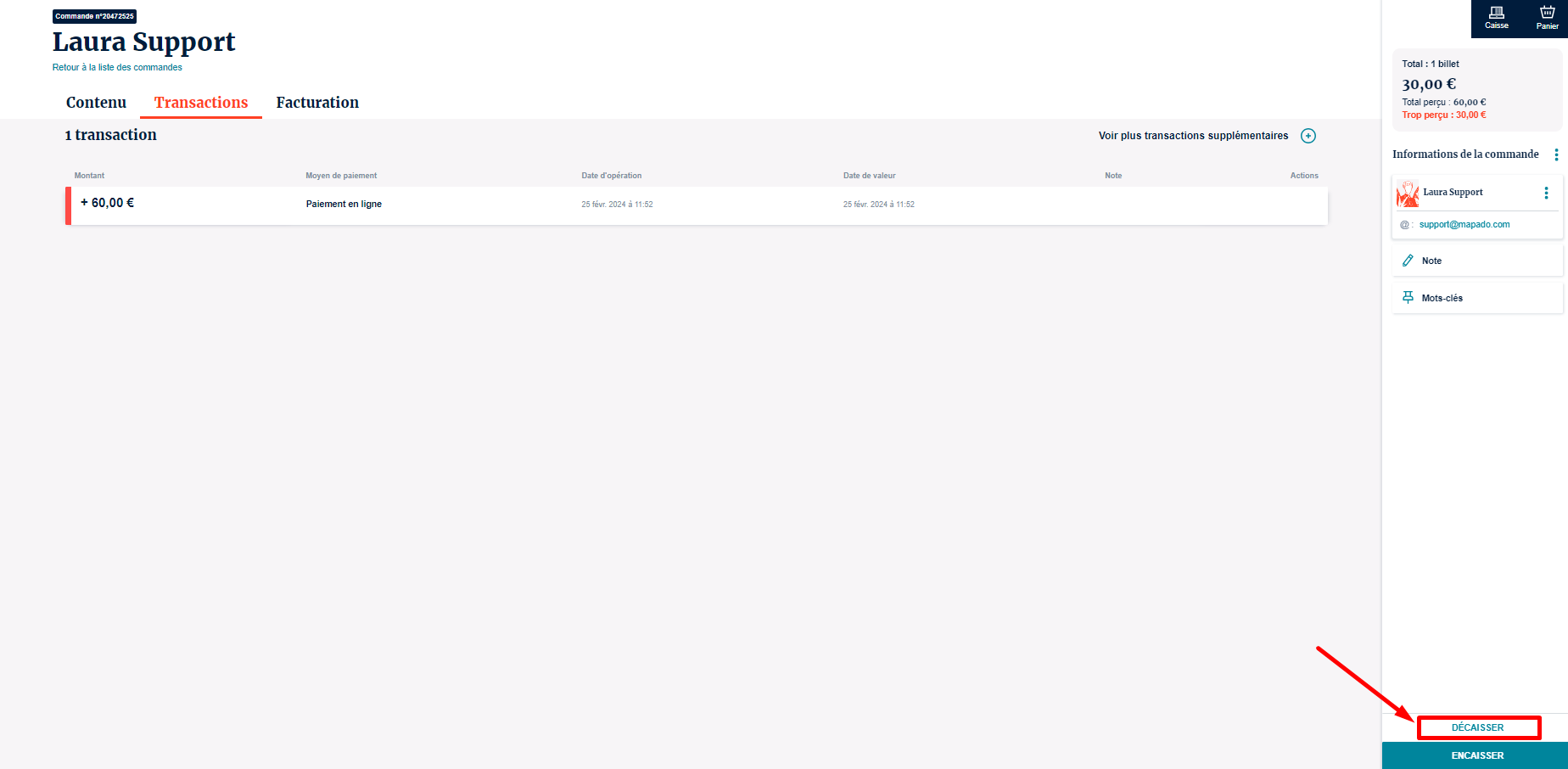Switch to the Contenu tab
Image resolution: width=1568 pixels, height=769 pixels.
pyautogui.click(x=96, y=103)
